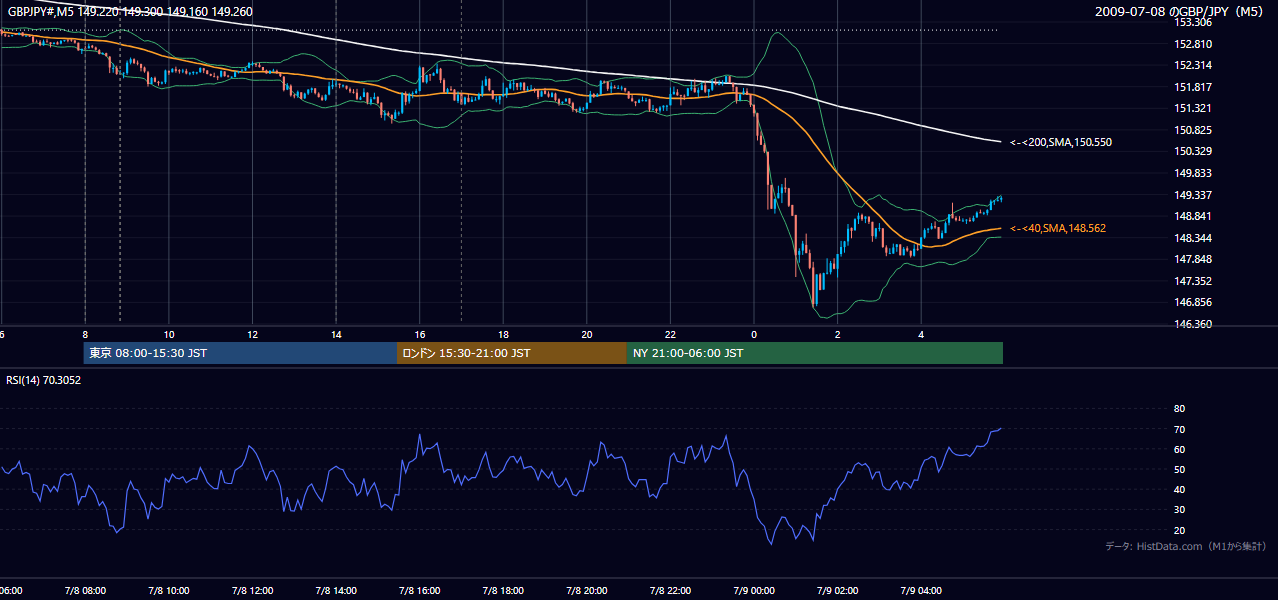The height and width of the screenshot is (600, 1278).
Task: Click RSI scale value 30
Action: click(x=1179, y=510)
